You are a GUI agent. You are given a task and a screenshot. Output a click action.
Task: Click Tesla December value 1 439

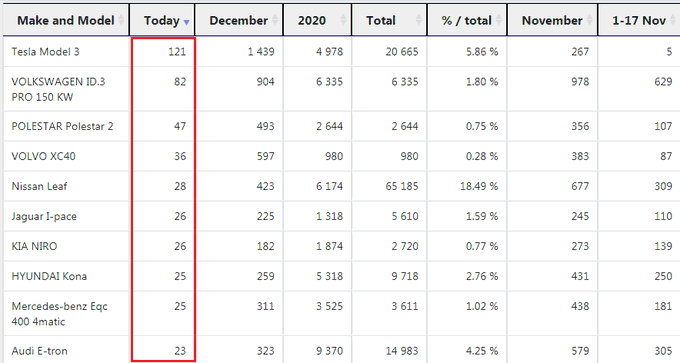pyautogui.click(x=261, y=52)
